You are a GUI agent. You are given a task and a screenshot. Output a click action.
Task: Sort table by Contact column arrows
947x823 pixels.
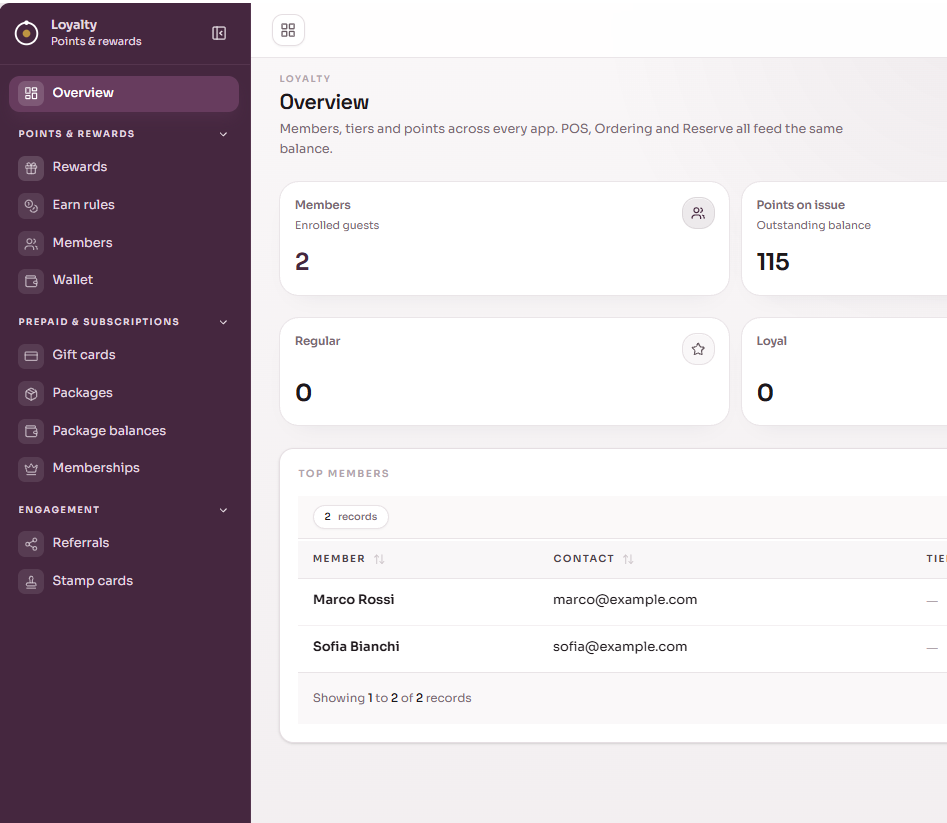click(628, 559)
